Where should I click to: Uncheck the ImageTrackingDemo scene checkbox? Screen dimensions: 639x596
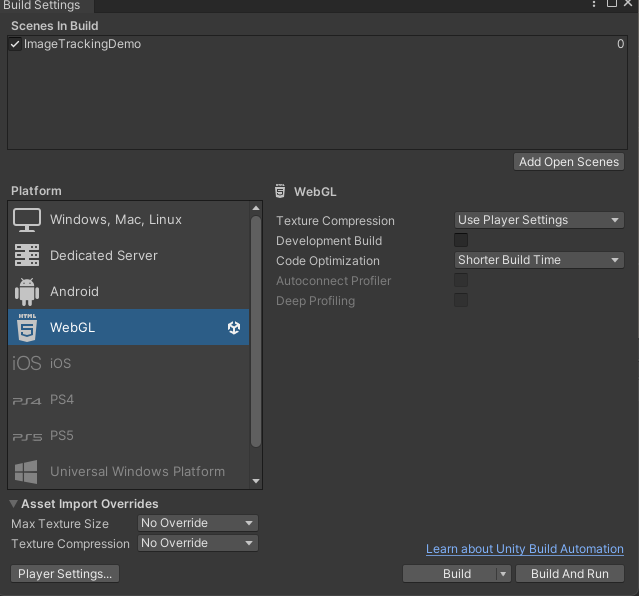pos(15,44)
